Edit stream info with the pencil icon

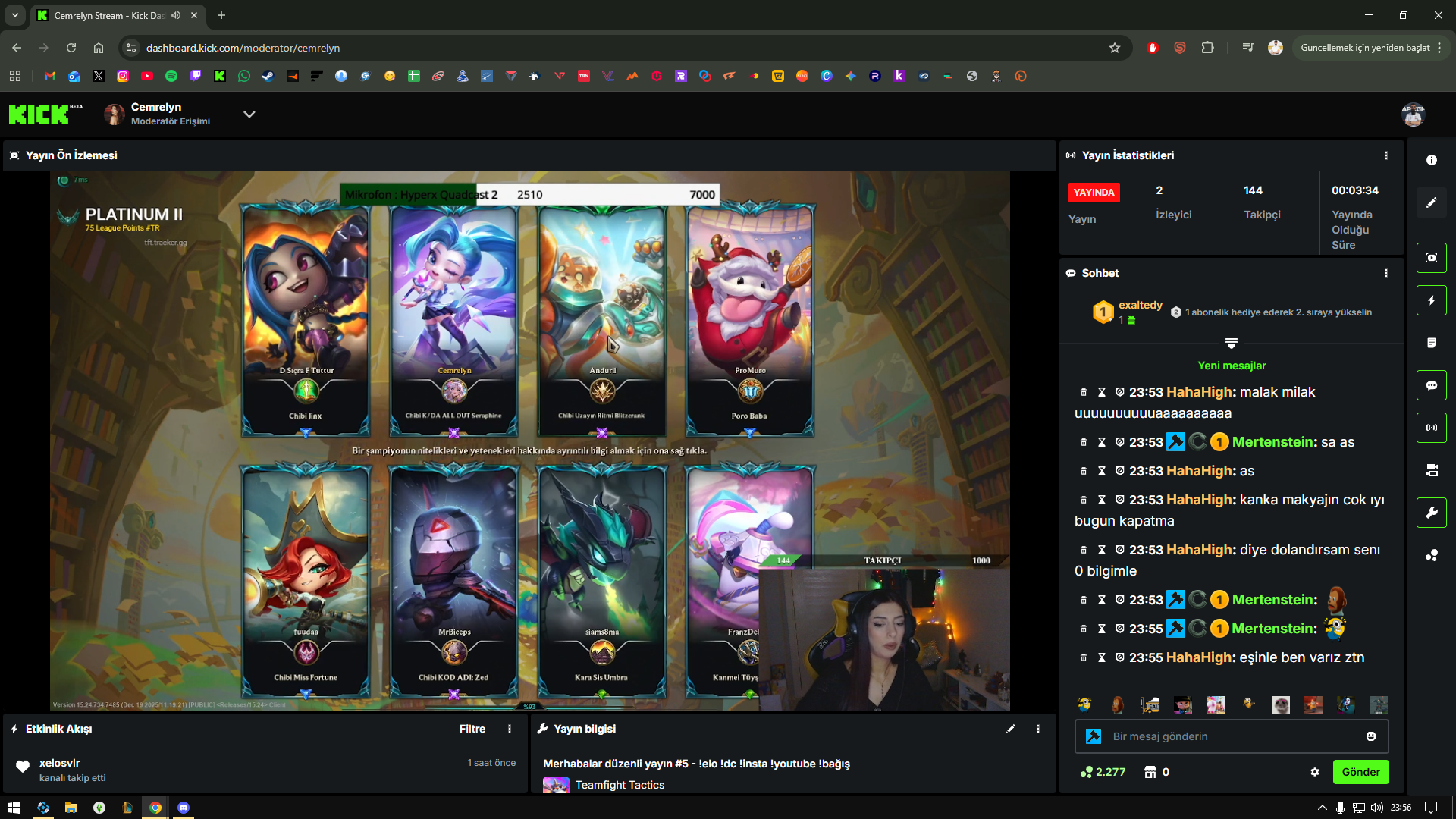pos(1011,729)
